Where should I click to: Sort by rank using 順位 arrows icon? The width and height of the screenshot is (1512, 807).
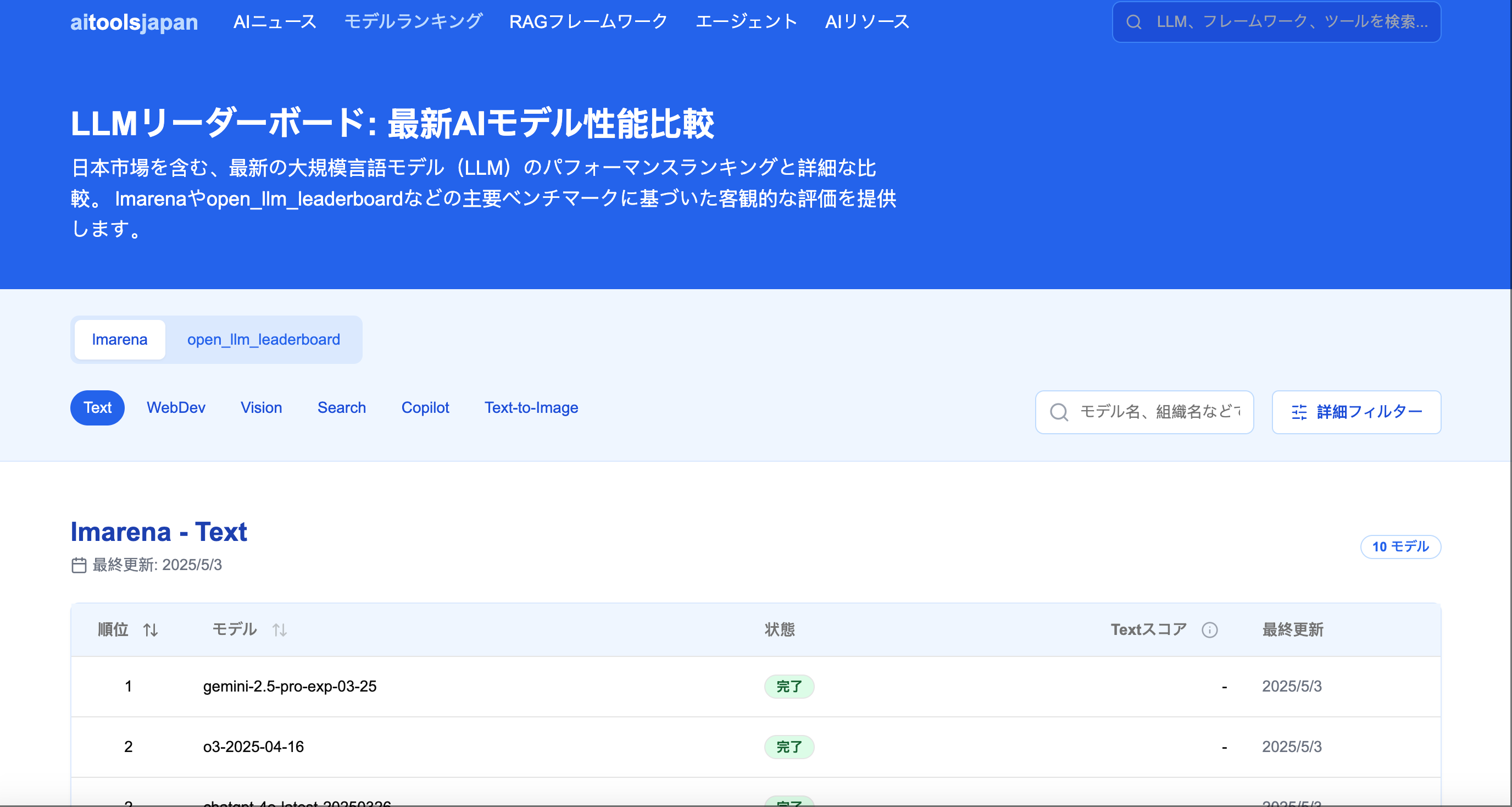tap(150, 630)
